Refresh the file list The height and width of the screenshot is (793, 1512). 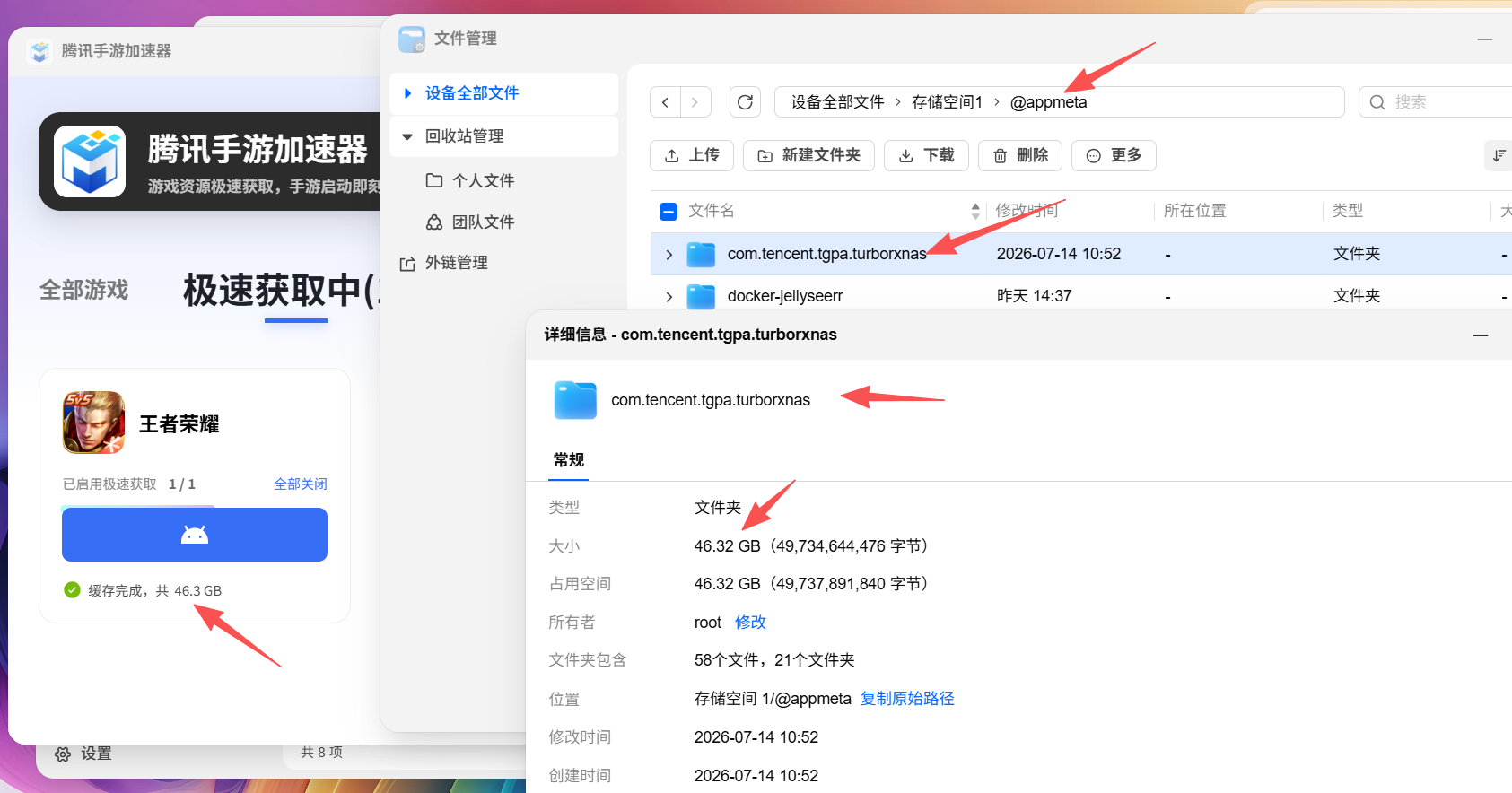click(745, 102)
